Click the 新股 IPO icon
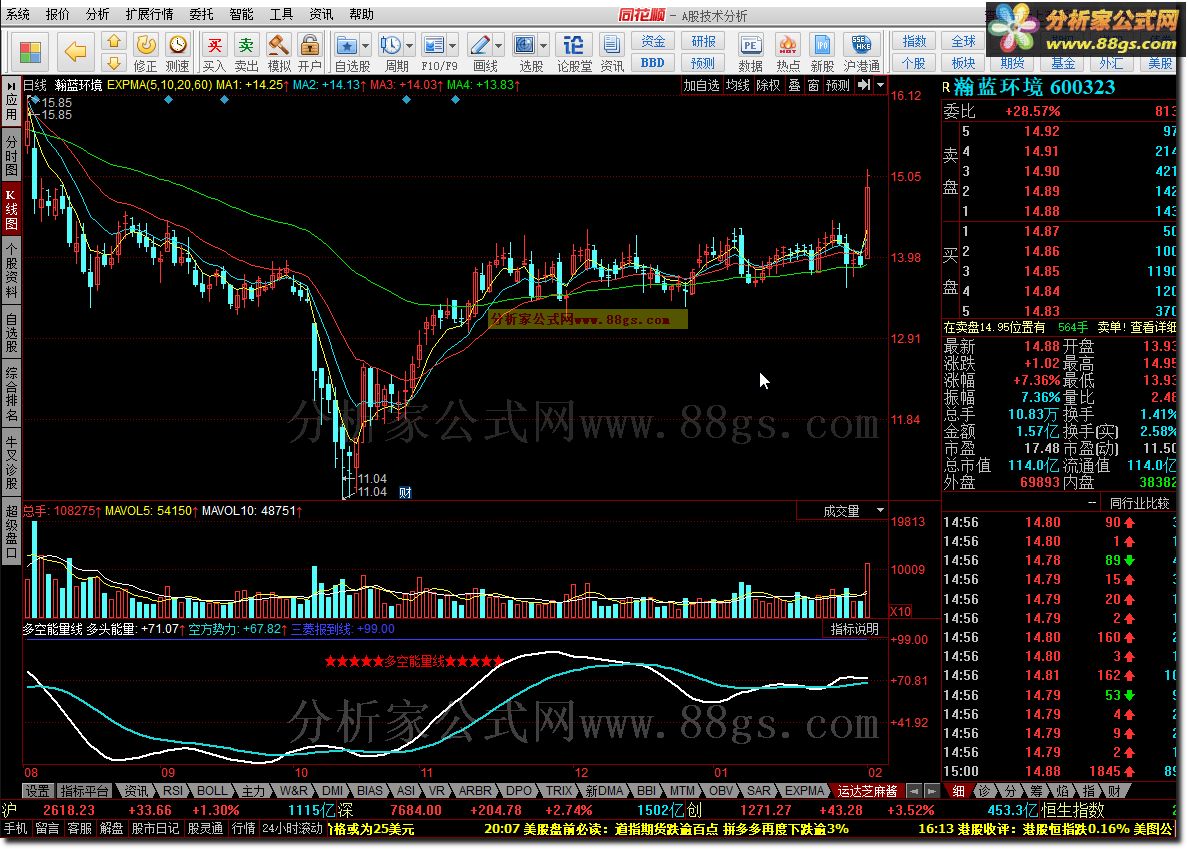 [x=822, y=52]
